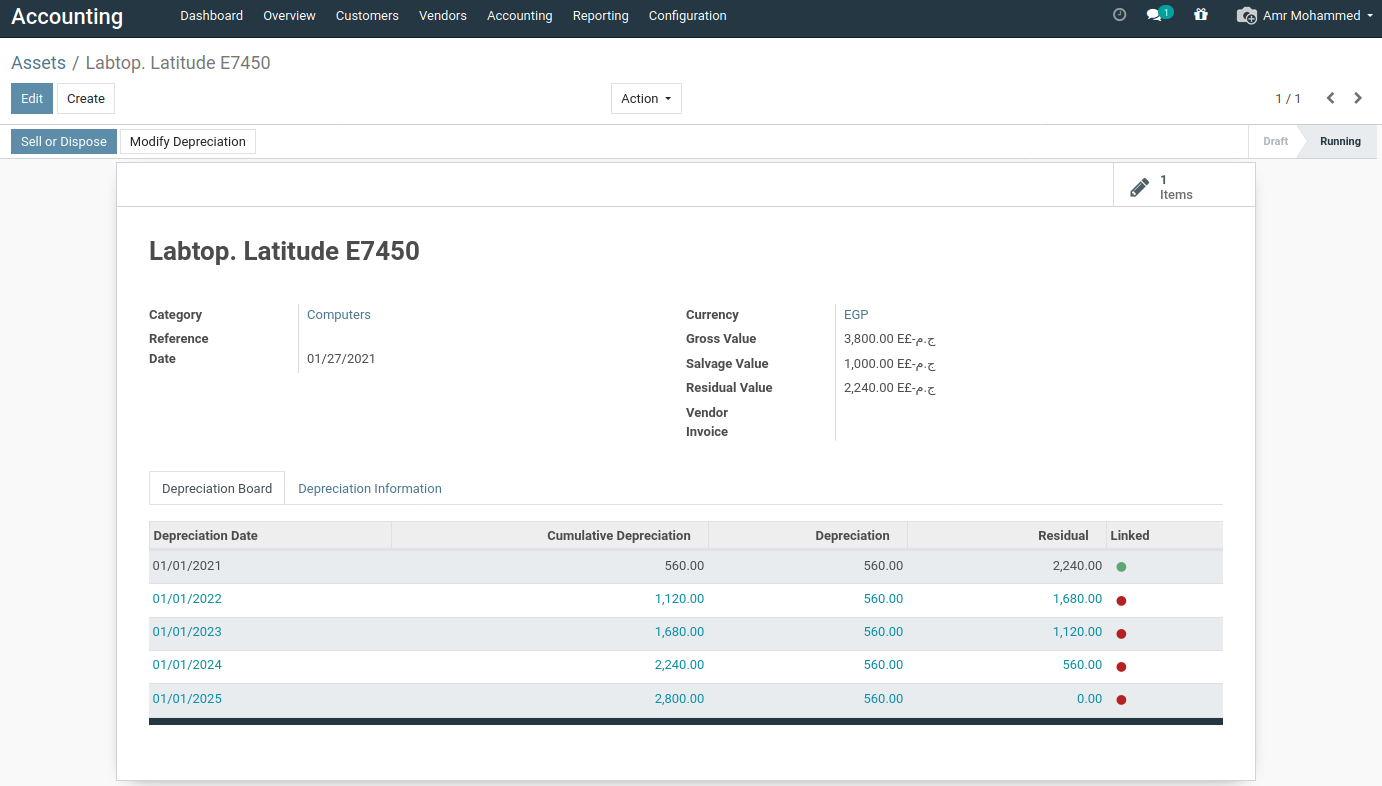Click Modify Depreciation button

(188, 142)
